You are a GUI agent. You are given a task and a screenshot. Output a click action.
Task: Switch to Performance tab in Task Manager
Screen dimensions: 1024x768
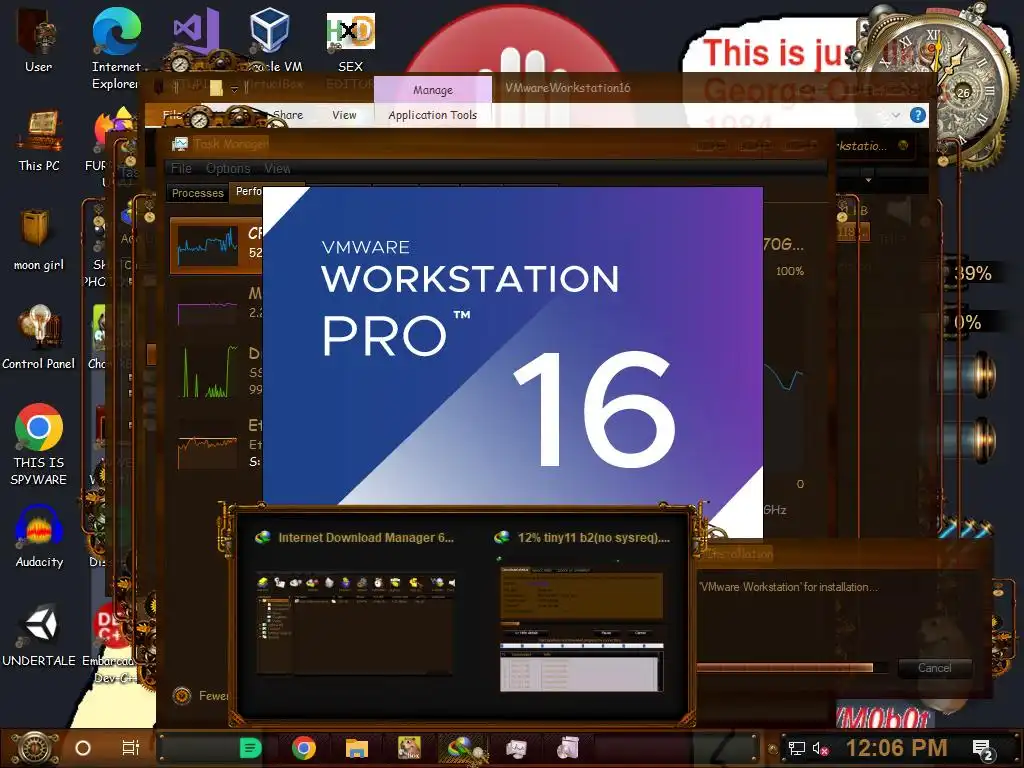click(x=248, y=192)
